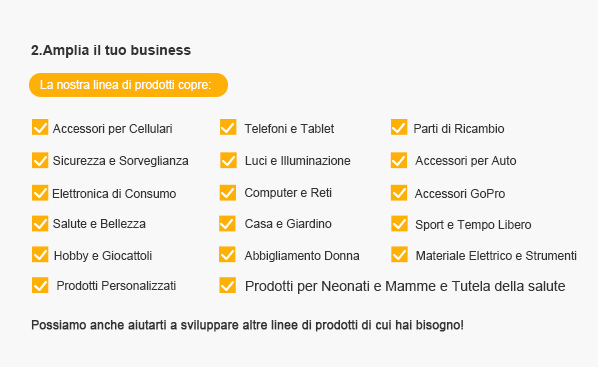Viewport: 598px width, 367px height.
Task: Click the checkmark beside Accessori GoPro
Action: coord(399,193)
